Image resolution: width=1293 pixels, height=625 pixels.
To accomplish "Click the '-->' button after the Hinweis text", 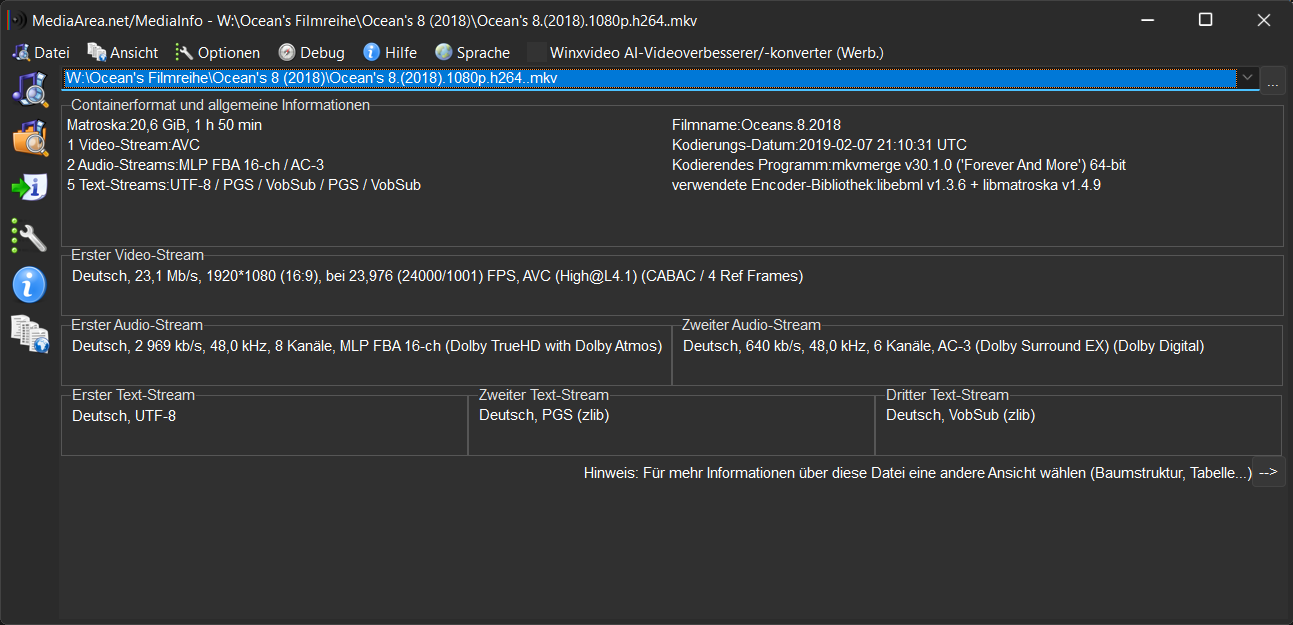I will pyautogui.click(x=1268, y=473).
